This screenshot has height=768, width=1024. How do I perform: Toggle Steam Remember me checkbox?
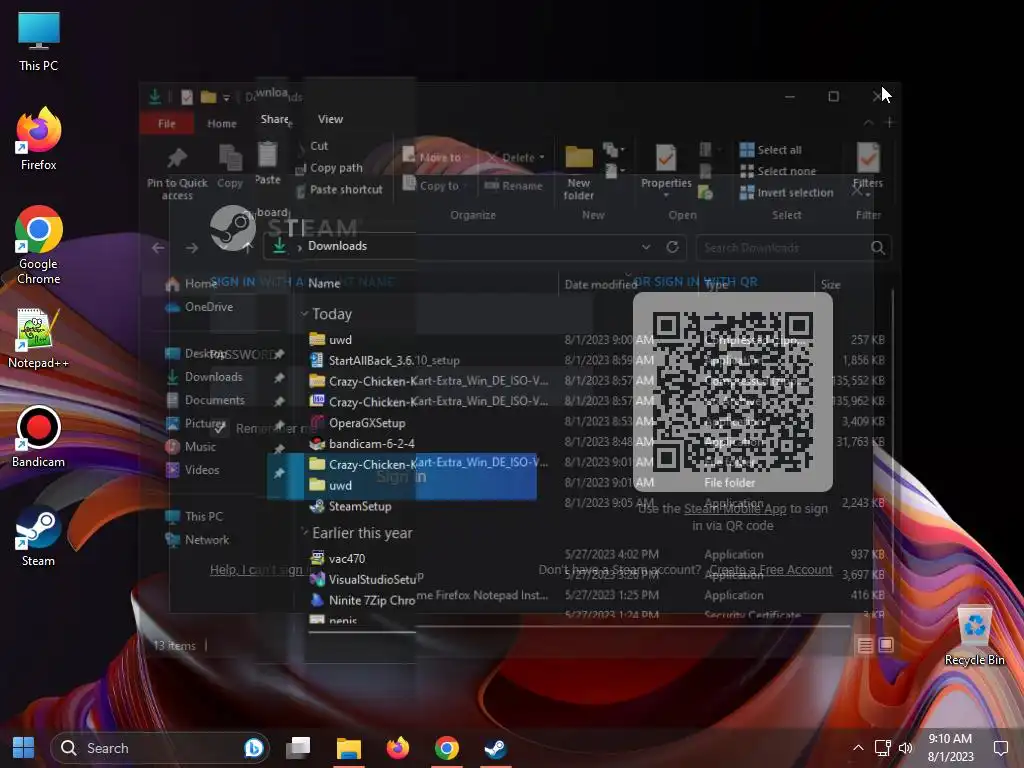pyautogui.click(x=220, y=428)
